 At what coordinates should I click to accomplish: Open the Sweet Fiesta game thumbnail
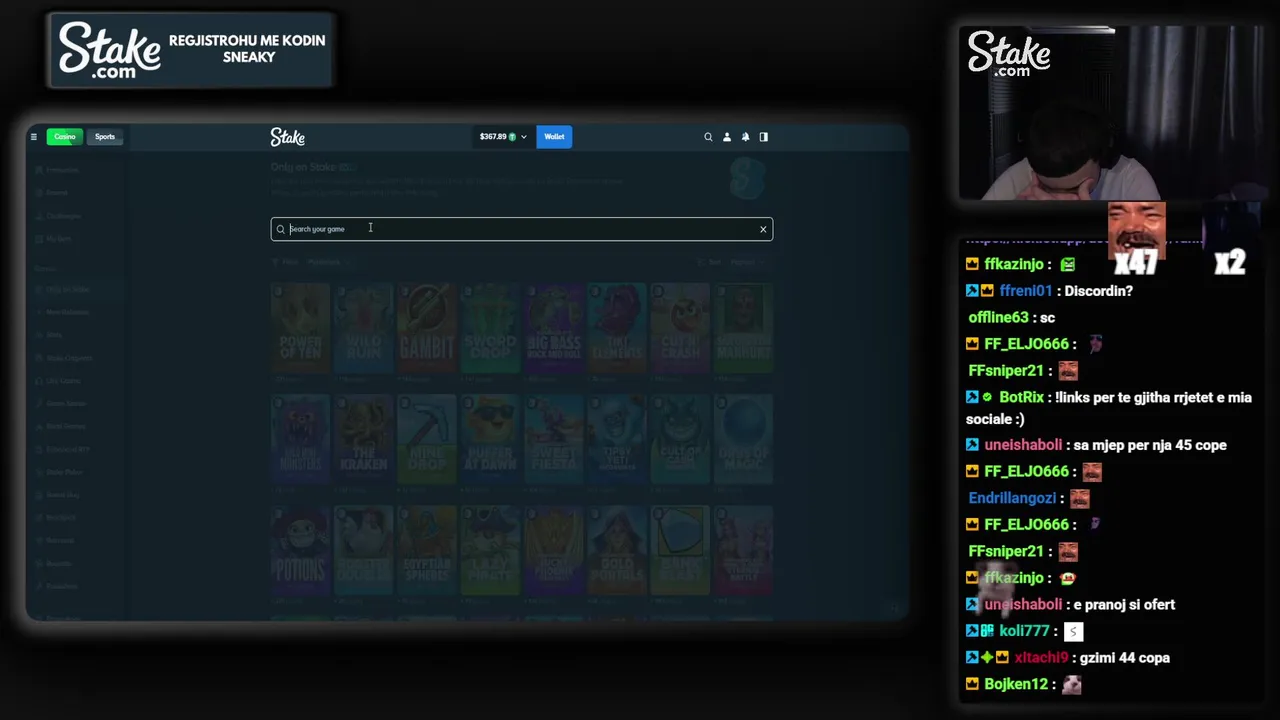(x=554, y=439)
